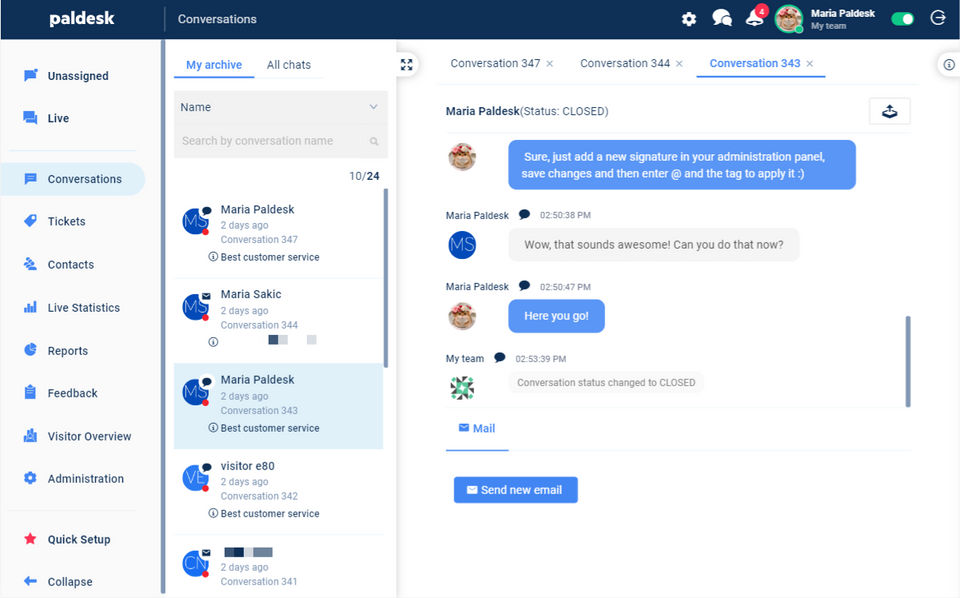Open the chat bubbles icon in the top bar
Image resolution: width=960 pixels, height=598 pixels.
tap(722, 18)
